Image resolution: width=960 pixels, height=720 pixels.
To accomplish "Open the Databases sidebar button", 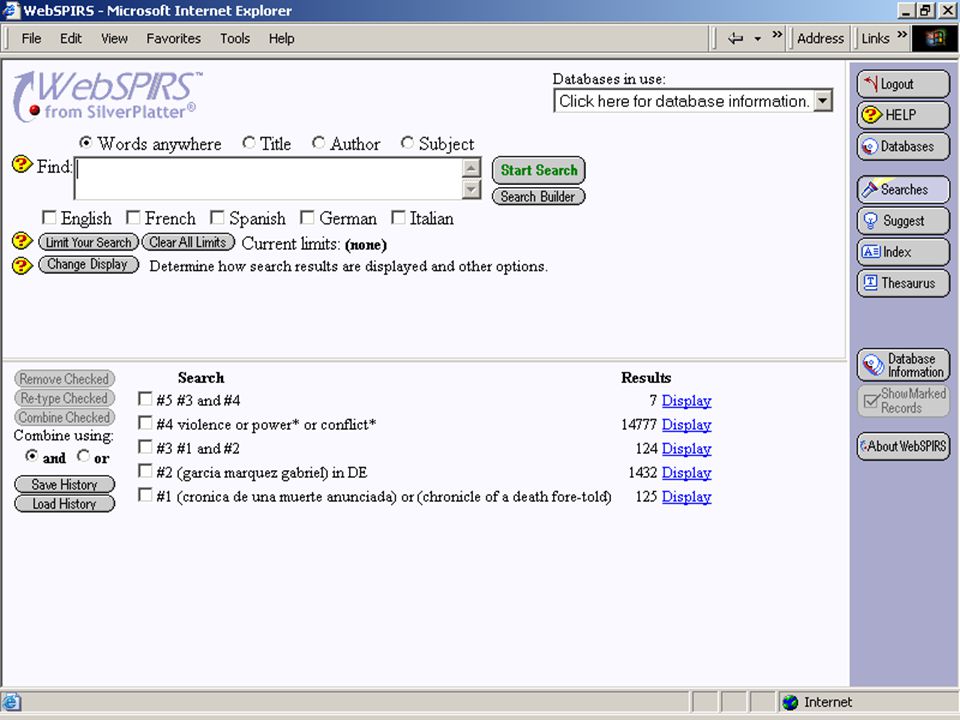I will [x=903, y=146].
